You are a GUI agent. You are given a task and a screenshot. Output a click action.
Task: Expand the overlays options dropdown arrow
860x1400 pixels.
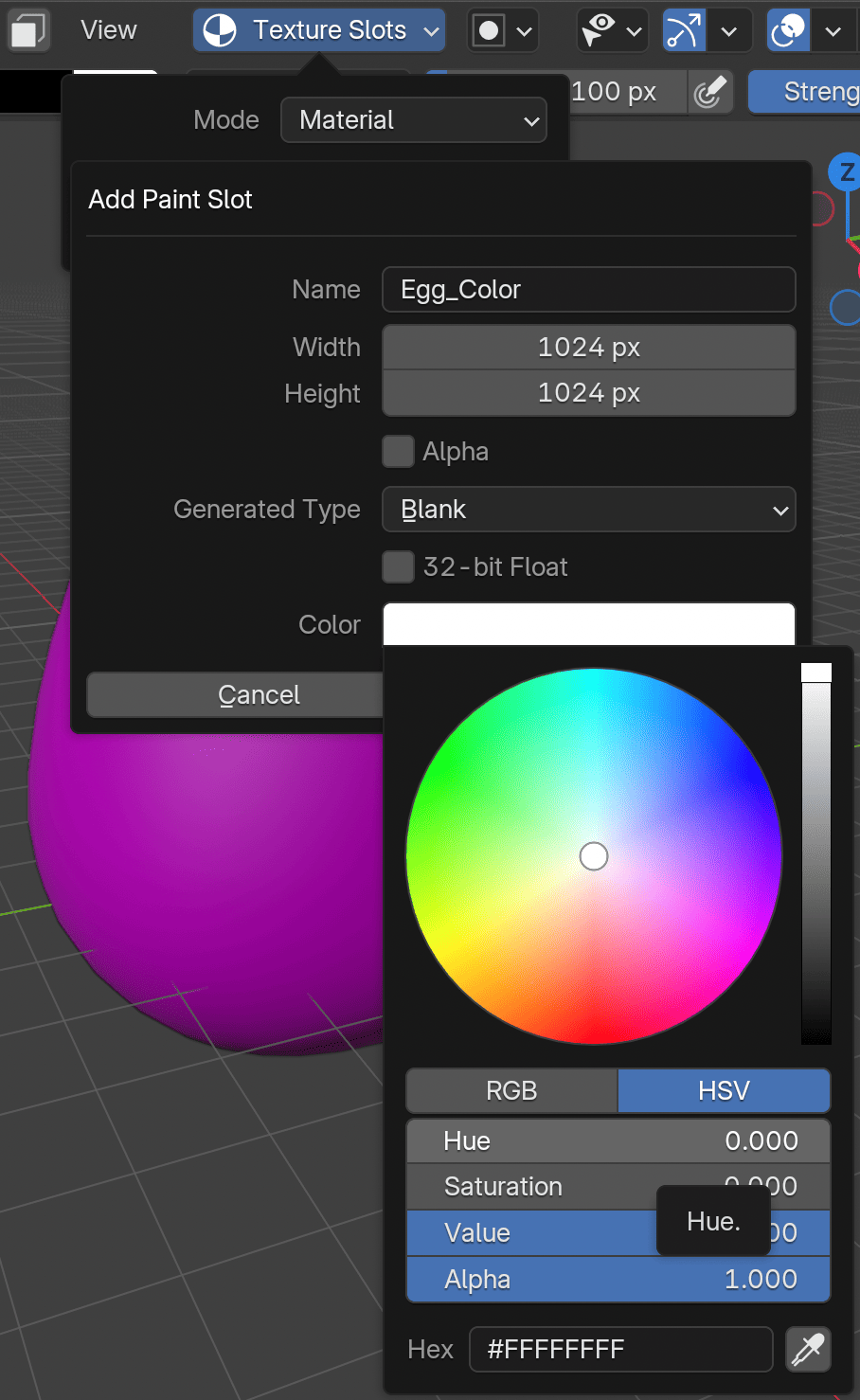click(833, 30)
